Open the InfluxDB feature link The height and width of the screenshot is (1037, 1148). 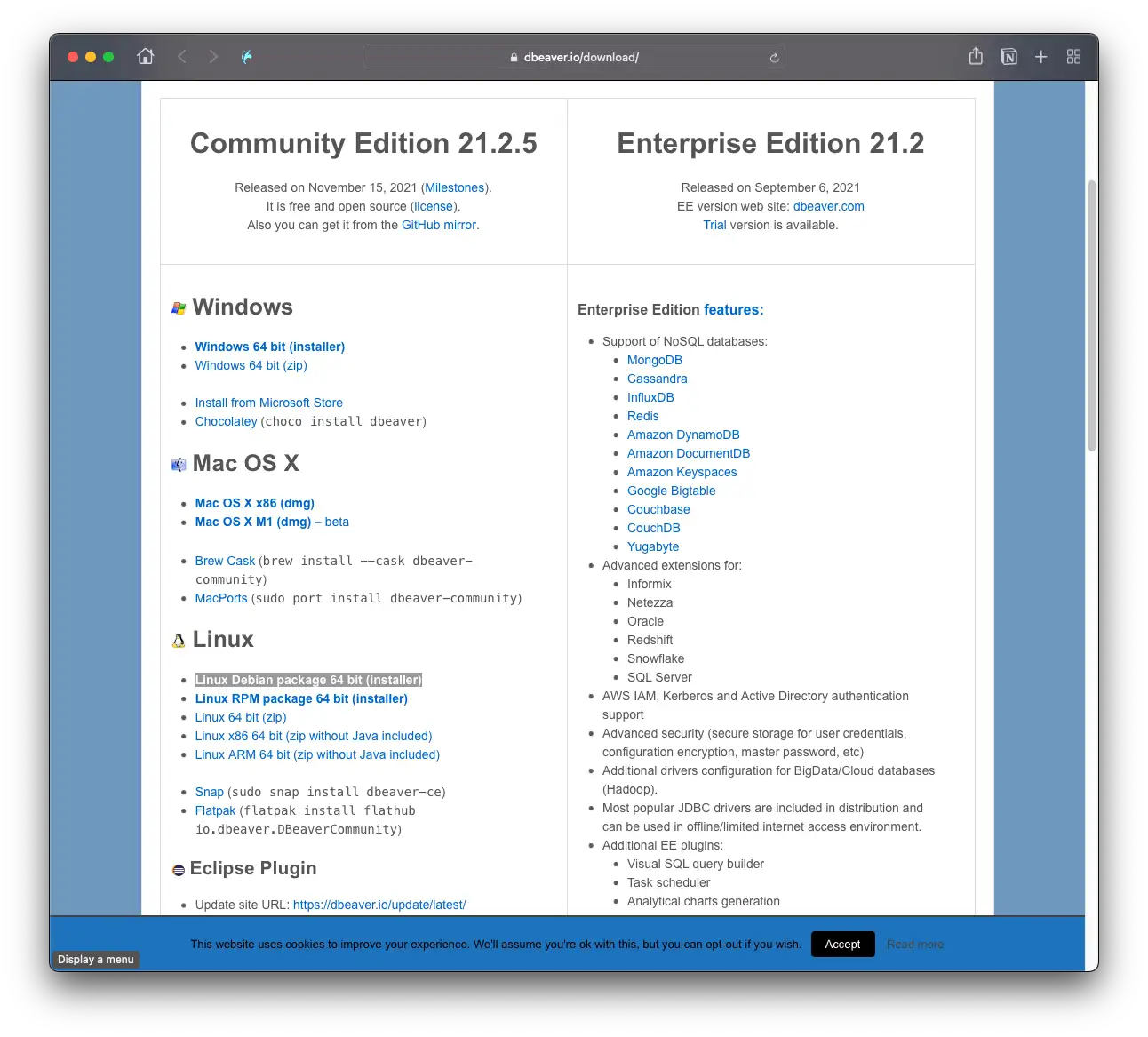pos(650,397)
